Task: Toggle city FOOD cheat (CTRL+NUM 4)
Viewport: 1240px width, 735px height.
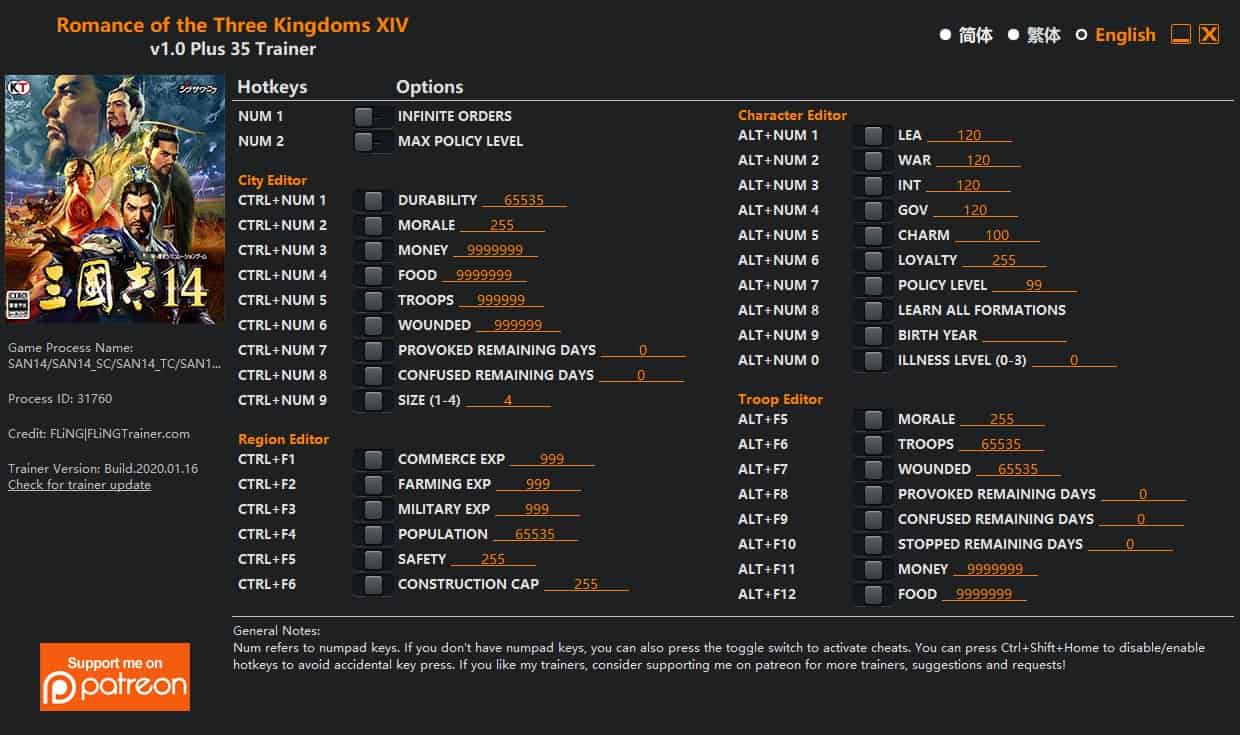Action: coord(373,275)
